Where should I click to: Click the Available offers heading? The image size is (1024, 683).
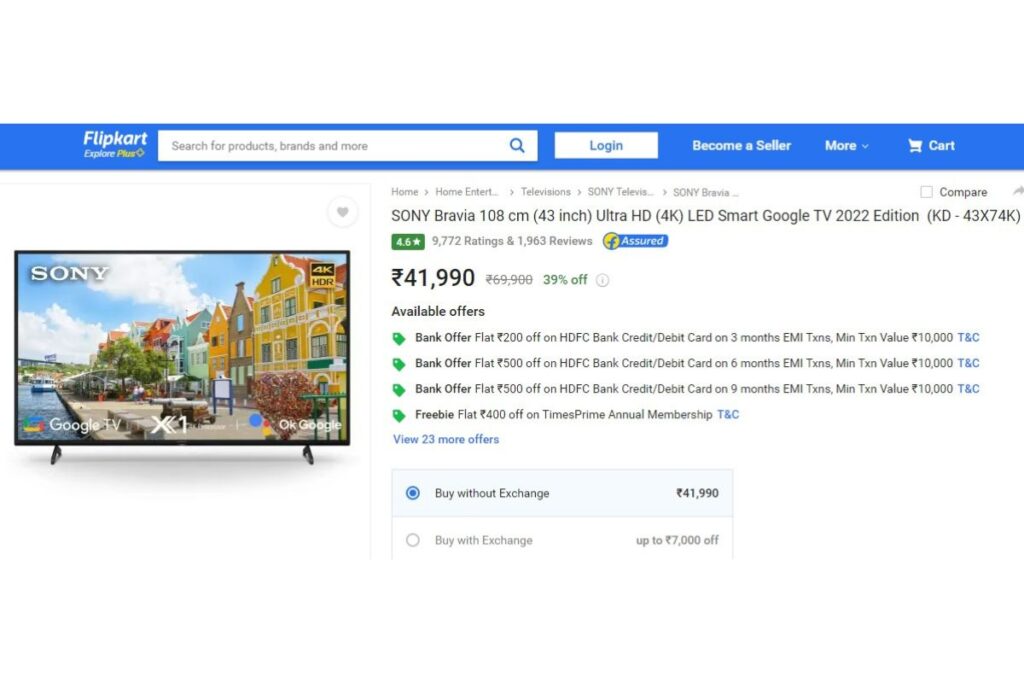point(438,311)
